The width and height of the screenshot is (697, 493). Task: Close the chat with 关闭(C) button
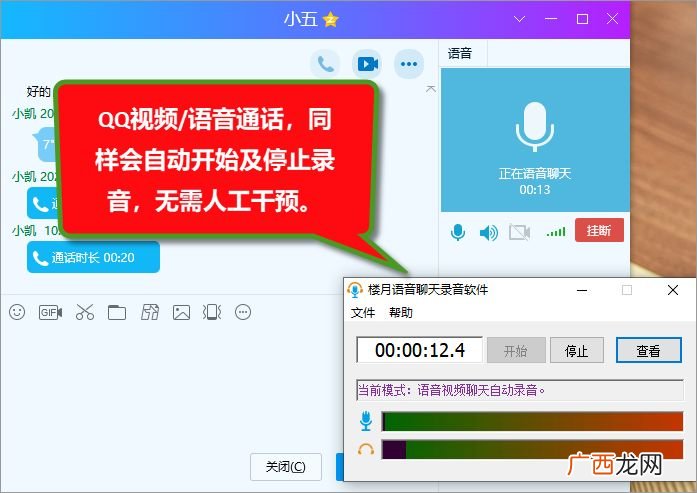click(x=286, y=467)
